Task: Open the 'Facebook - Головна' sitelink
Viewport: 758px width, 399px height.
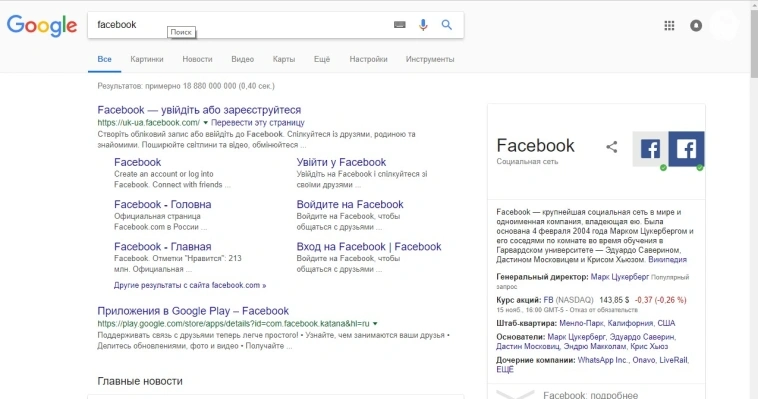Action: (x=162, y=204)
